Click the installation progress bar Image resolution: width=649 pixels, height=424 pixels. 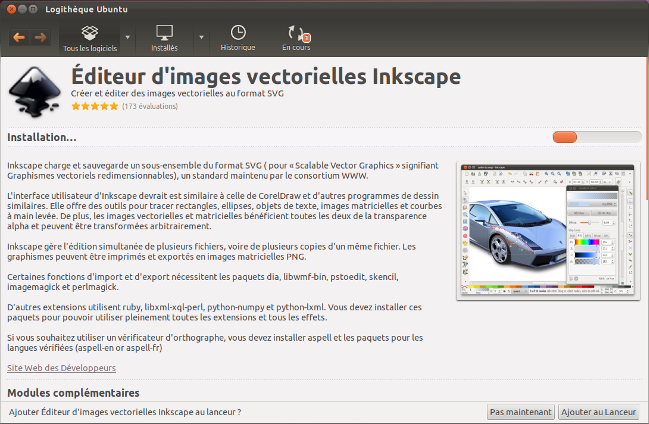click(x=597, y=137)
